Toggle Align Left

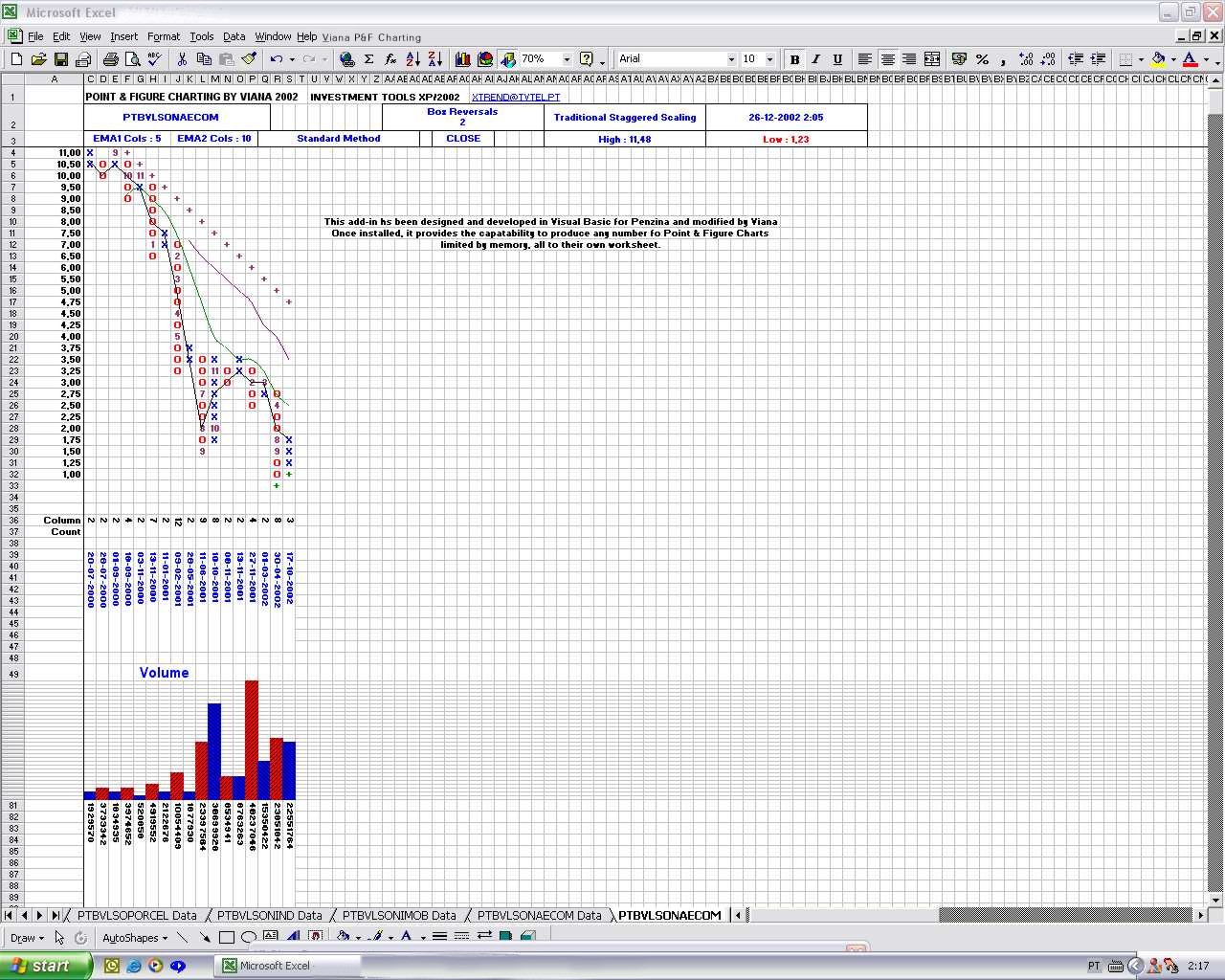point(865,59)
